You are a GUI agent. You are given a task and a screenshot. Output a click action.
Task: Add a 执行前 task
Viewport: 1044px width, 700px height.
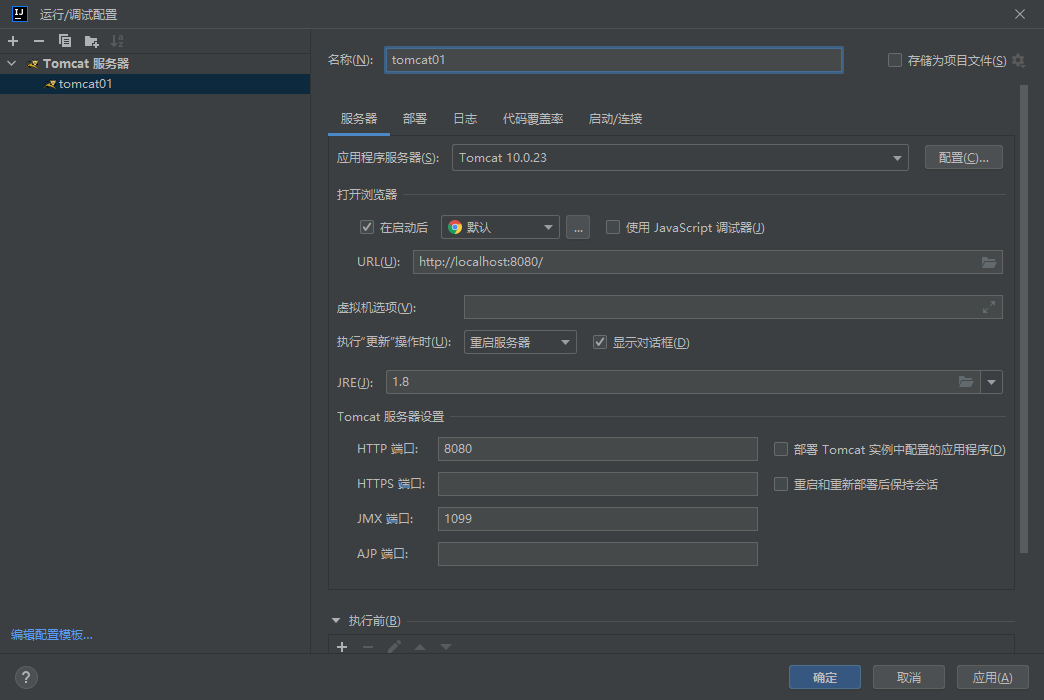point(342,647)
